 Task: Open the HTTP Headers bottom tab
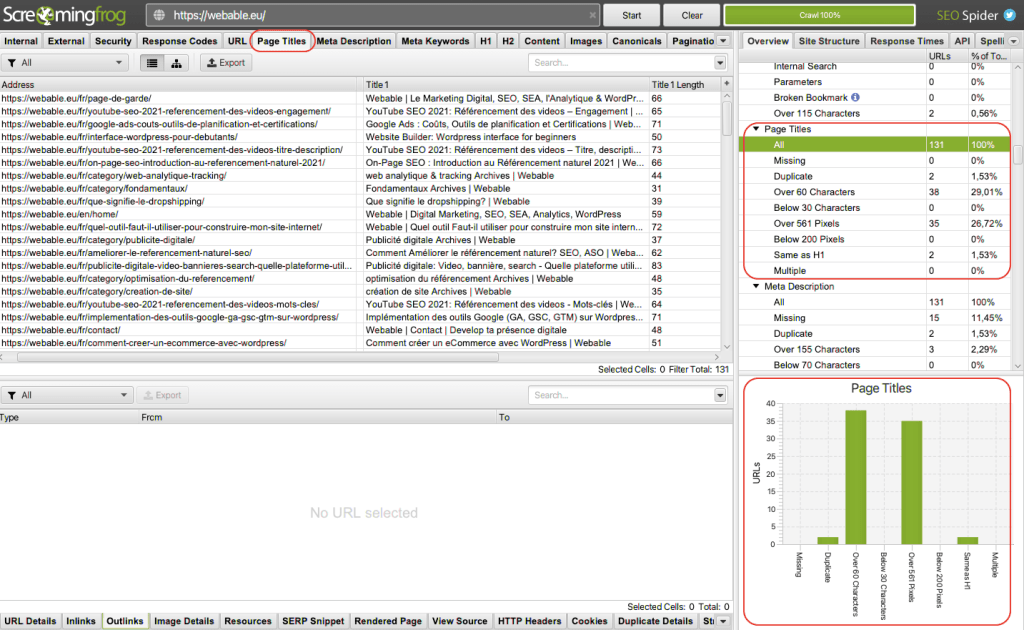click(529, 621)
